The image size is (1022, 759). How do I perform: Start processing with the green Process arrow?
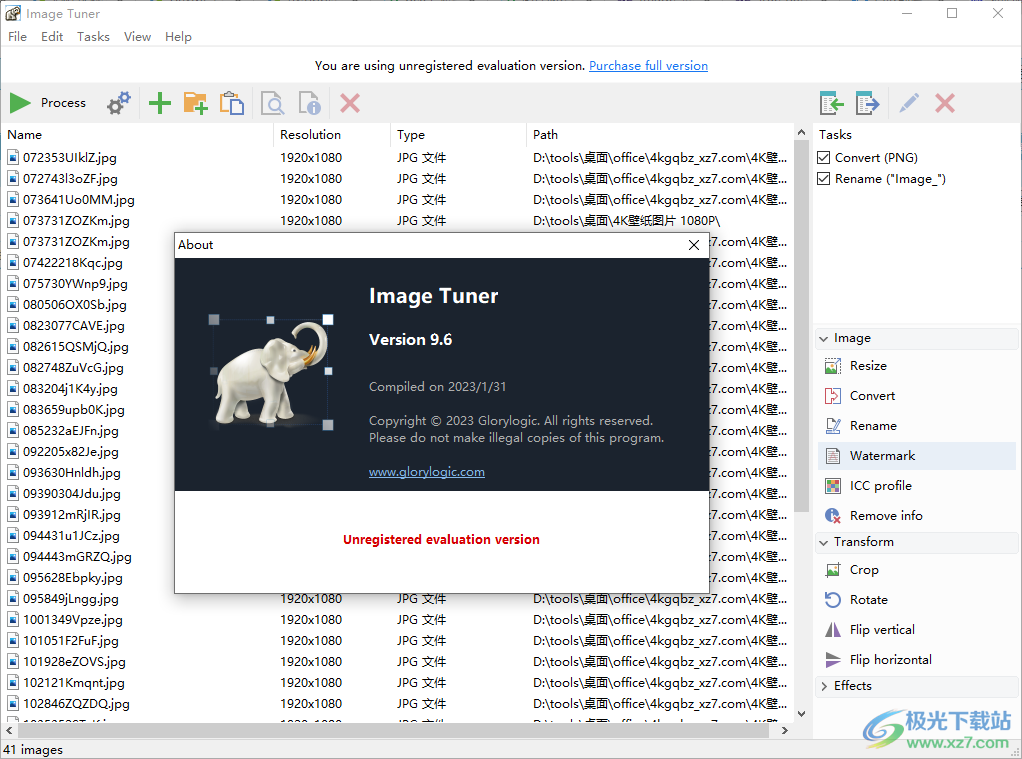point(20,103)
